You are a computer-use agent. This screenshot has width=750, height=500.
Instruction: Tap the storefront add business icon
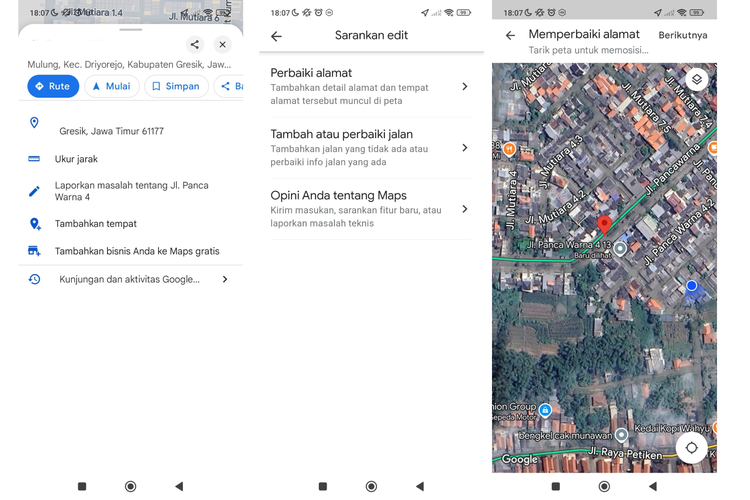click(34, 251)
